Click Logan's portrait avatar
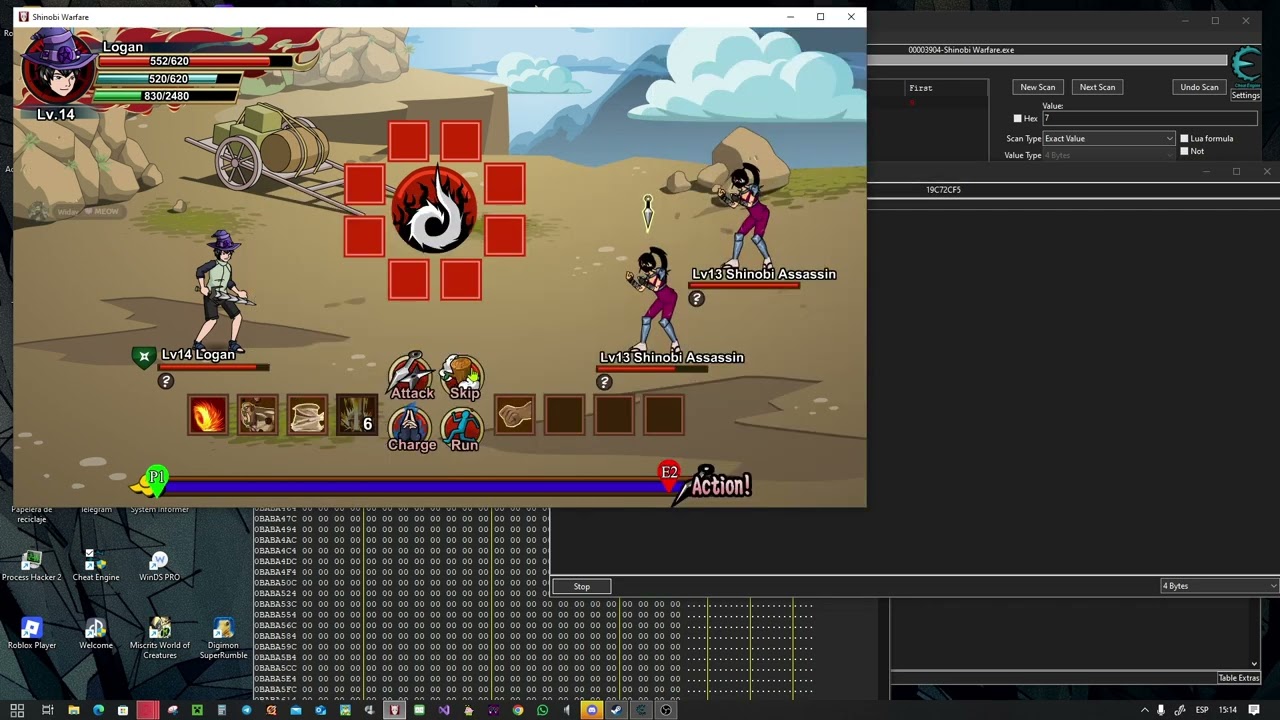This screenshot has height=720, width=1280. coord(58,70)
